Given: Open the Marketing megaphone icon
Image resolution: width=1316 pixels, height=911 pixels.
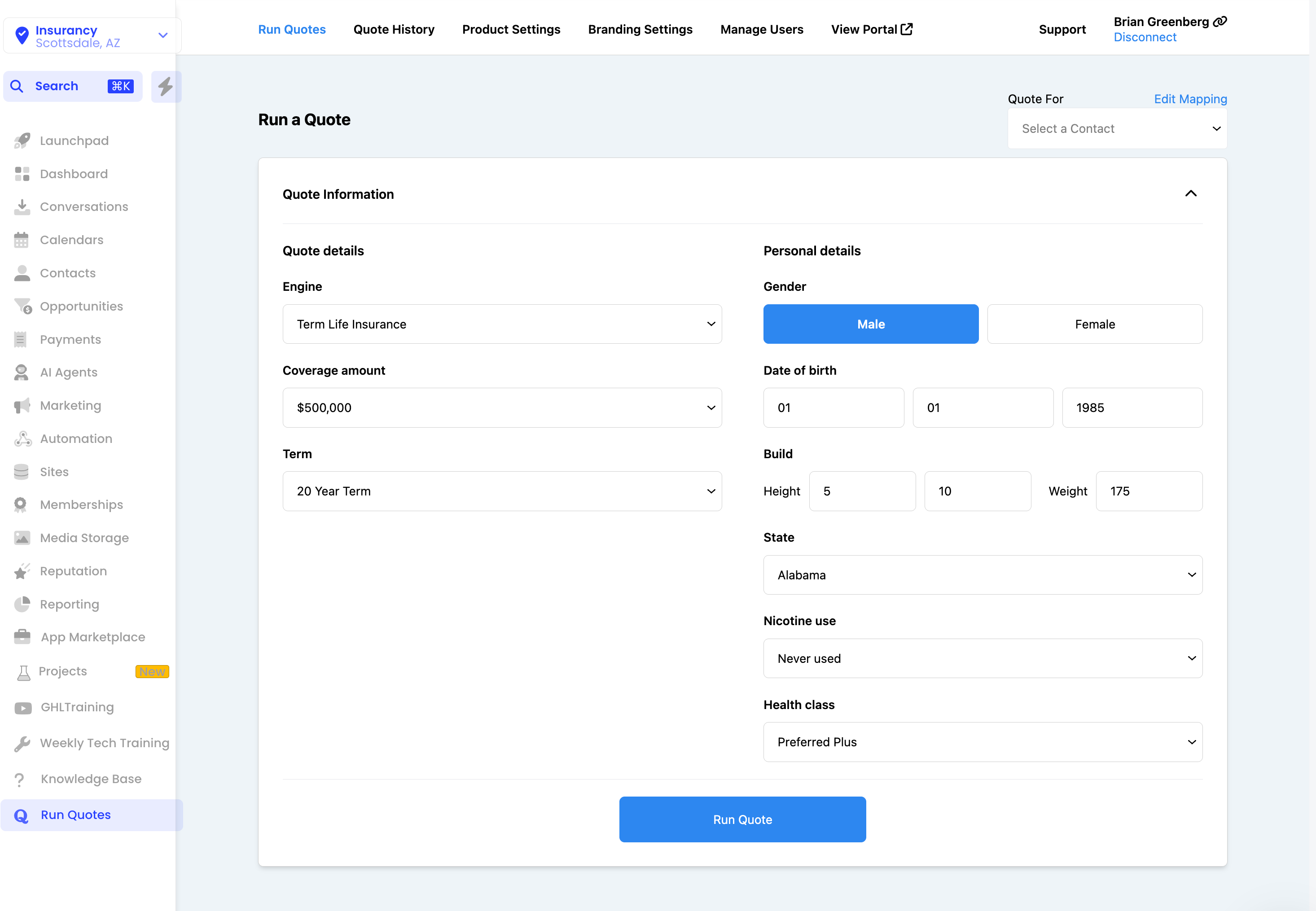Looking at the screenshot, I should tap(22, 406).
